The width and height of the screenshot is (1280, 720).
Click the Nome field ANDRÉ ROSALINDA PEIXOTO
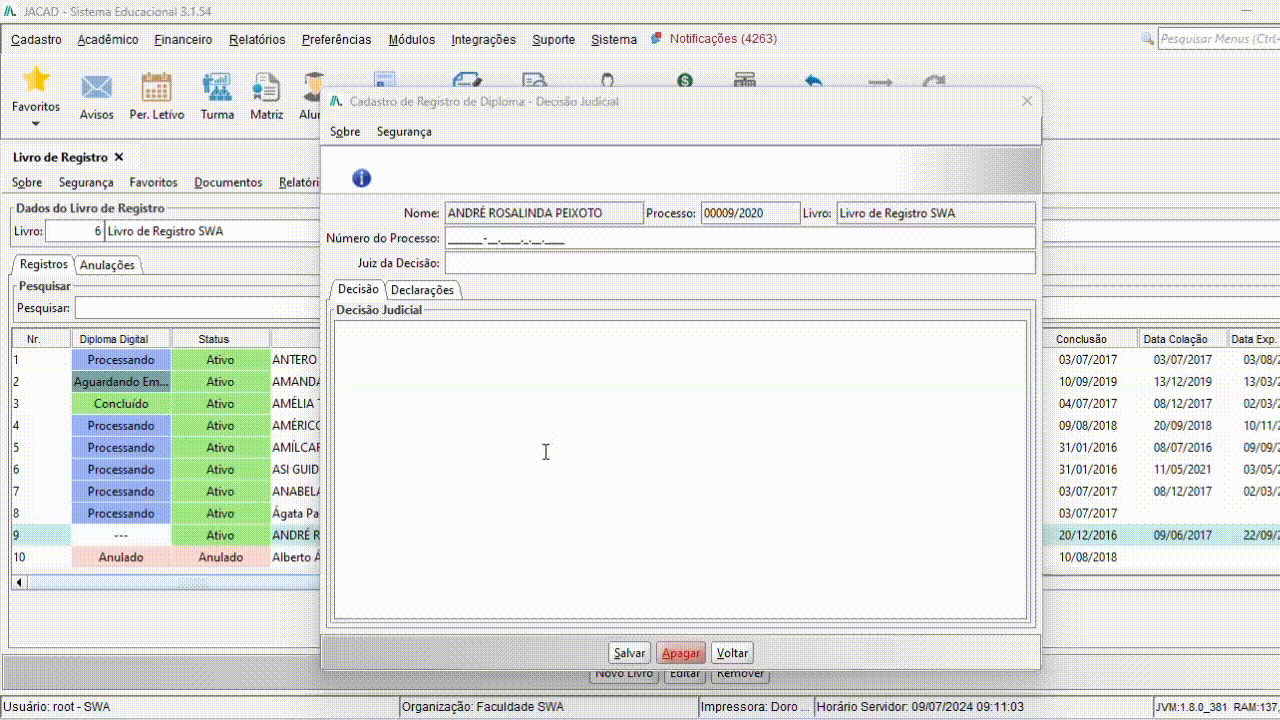[544, 213]
